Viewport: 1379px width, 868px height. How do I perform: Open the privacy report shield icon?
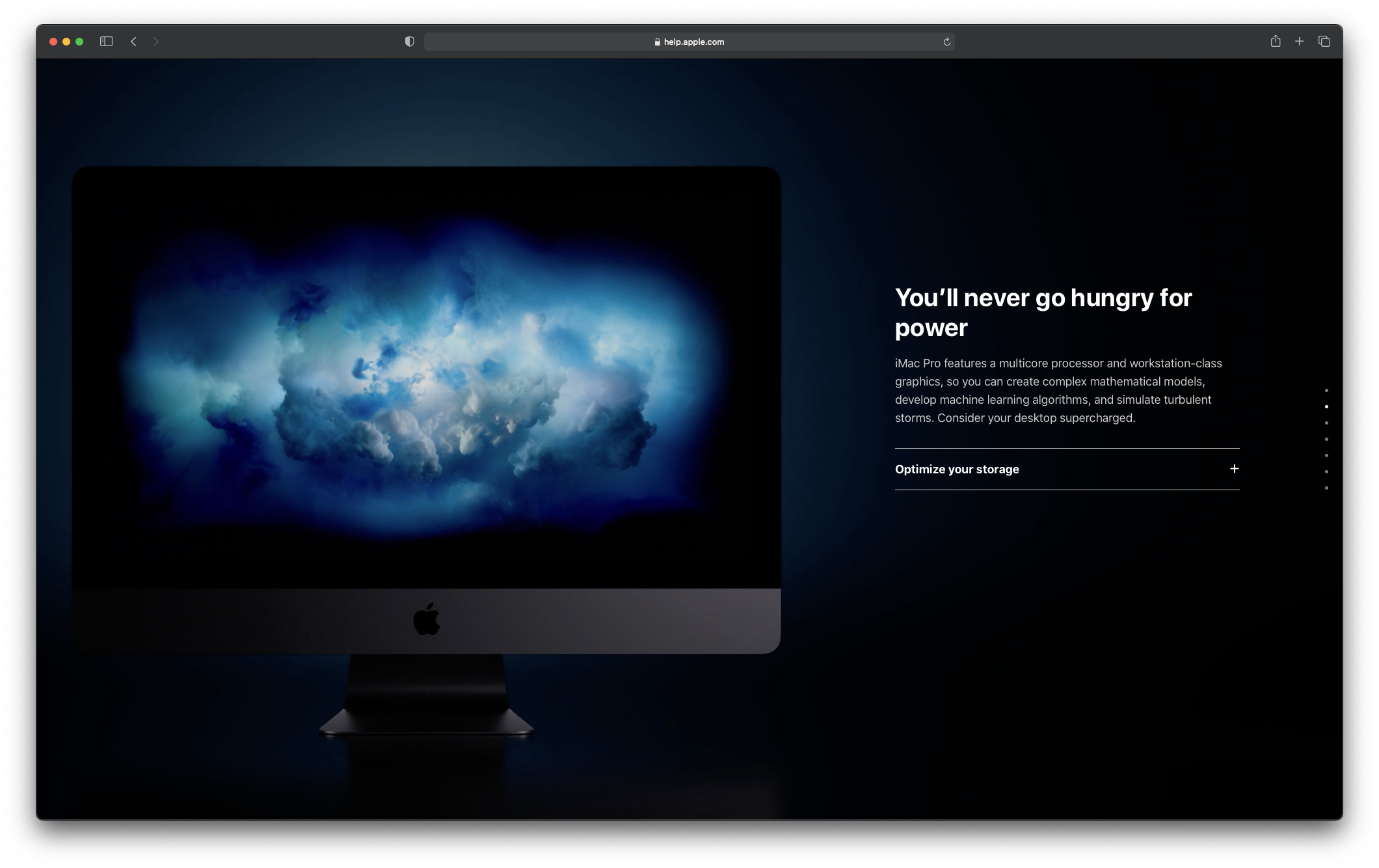pyautogui.click(x=409, y=42)
